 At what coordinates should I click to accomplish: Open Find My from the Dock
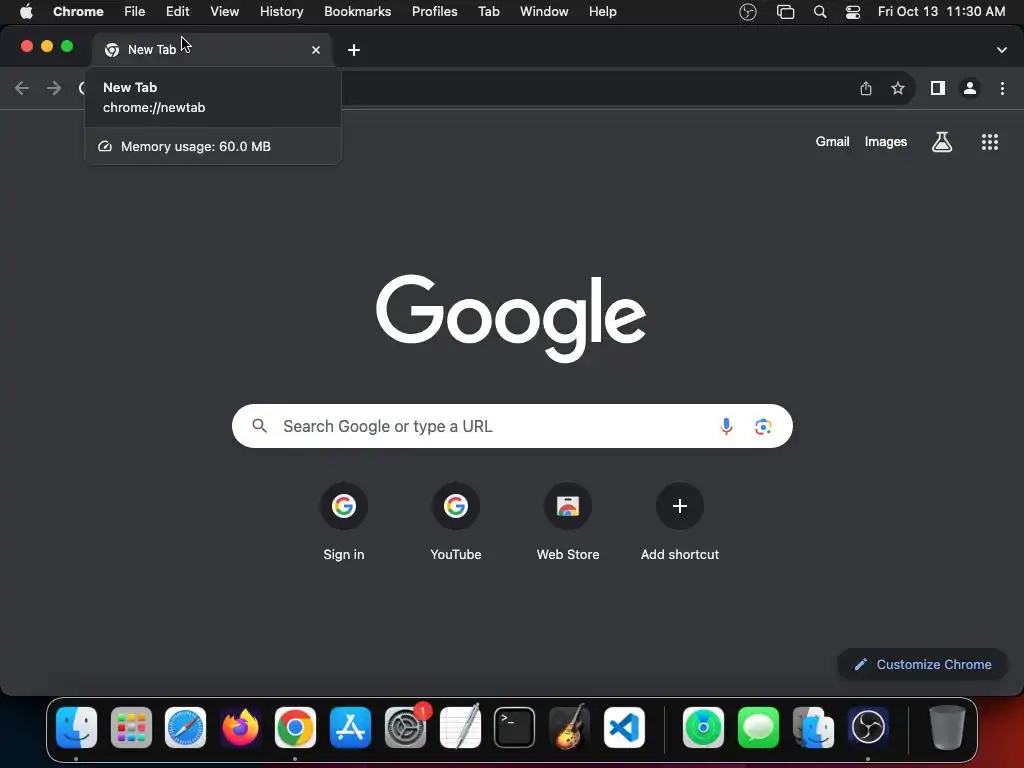coord(703,728)
